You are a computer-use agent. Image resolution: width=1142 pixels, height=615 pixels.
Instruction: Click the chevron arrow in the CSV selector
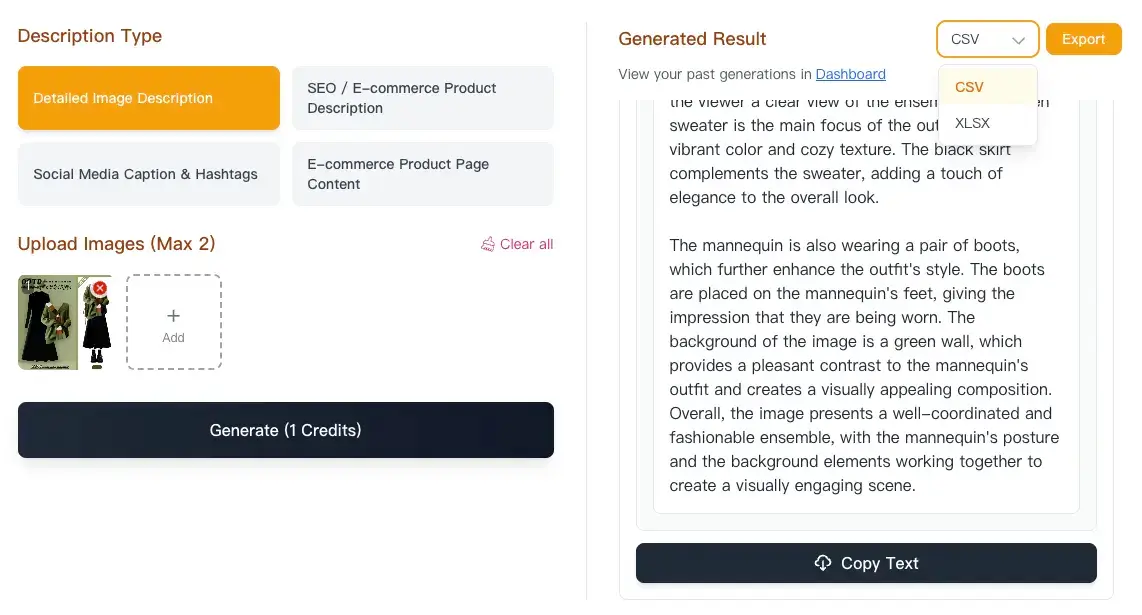tap(1019, 39)
